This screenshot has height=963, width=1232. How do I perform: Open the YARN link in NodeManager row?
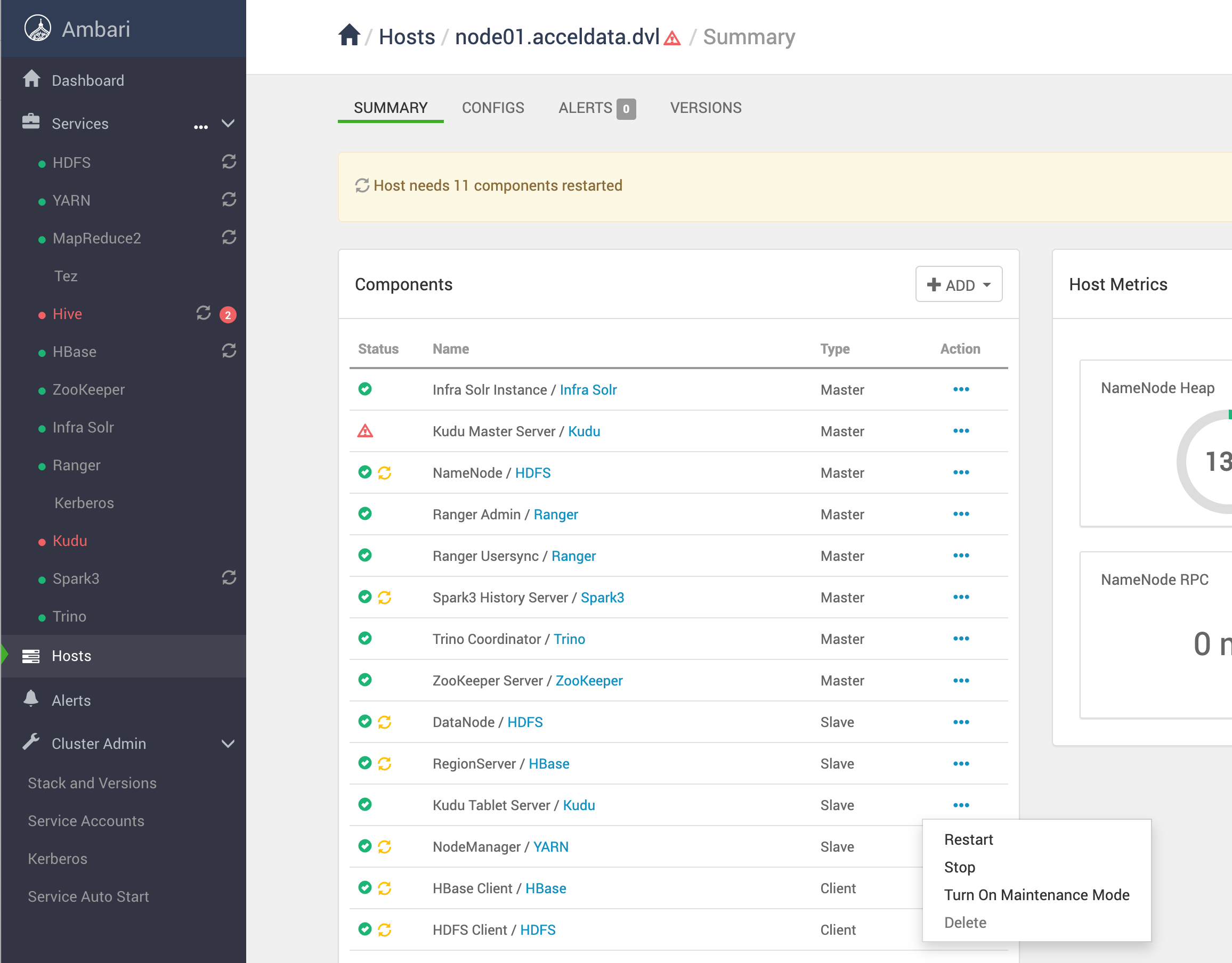click(550, 847)
